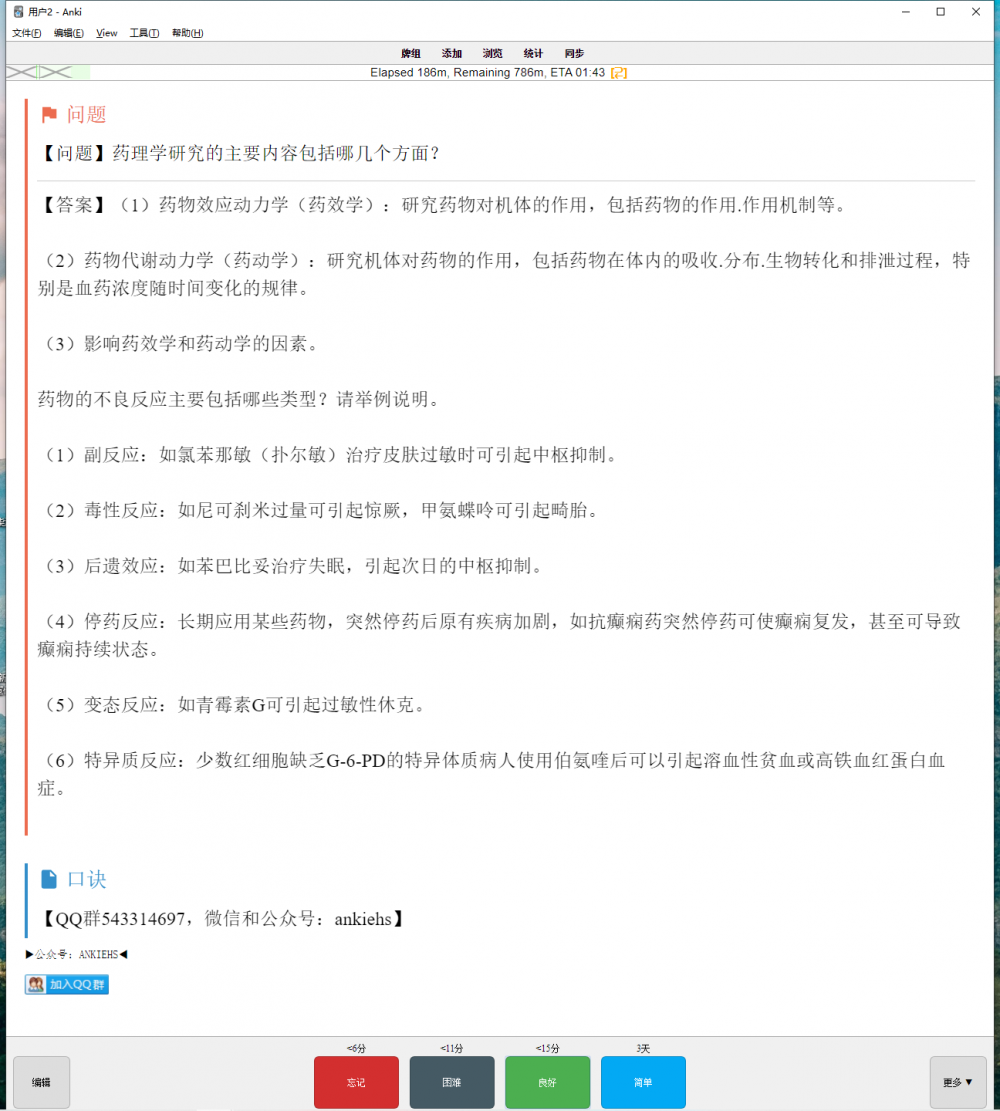
Task: Click the line starting '（5）变态反应'
Action: pos(234,705)
